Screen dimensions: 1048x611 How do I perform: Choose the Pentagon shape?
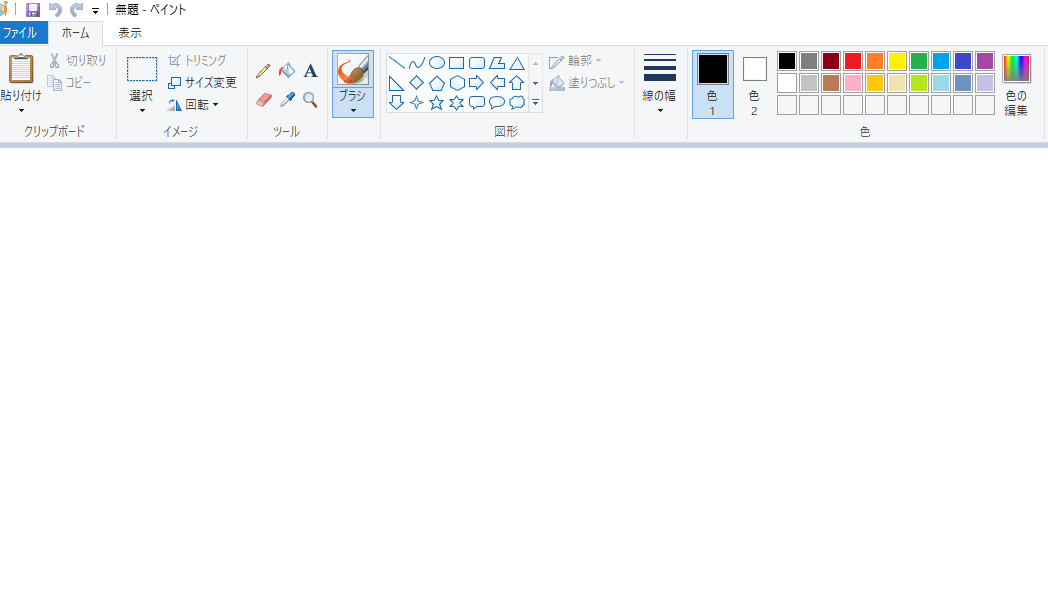(x=436, y=83)
